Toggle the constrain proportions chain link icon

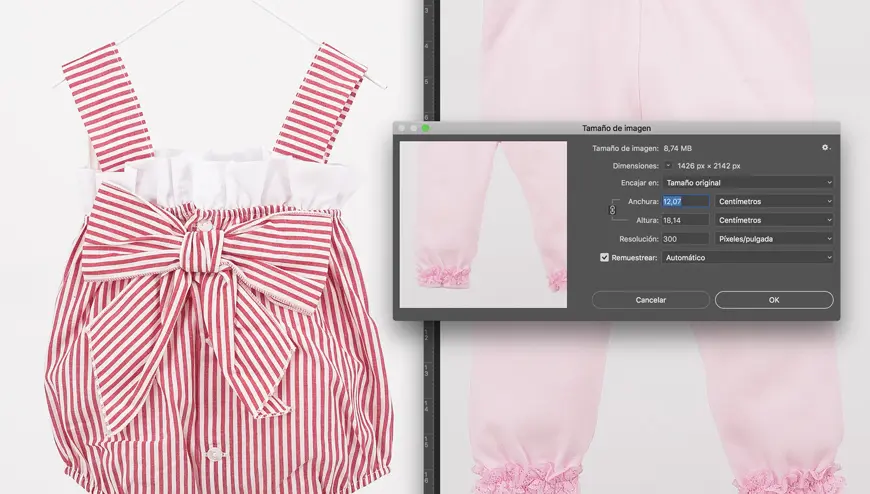click(x=614, y=210)
